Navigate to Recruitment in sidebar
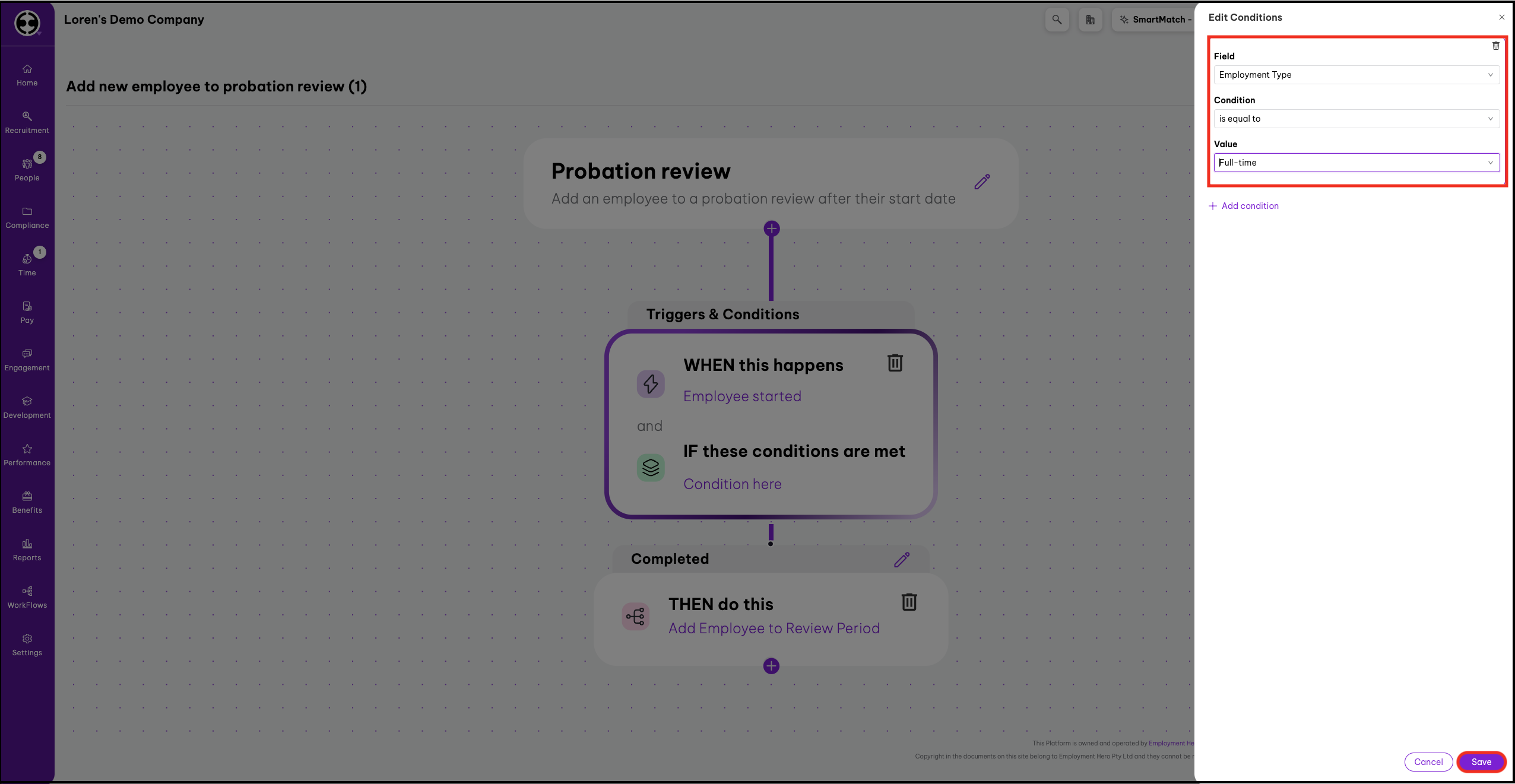 [x=27, y=122]
